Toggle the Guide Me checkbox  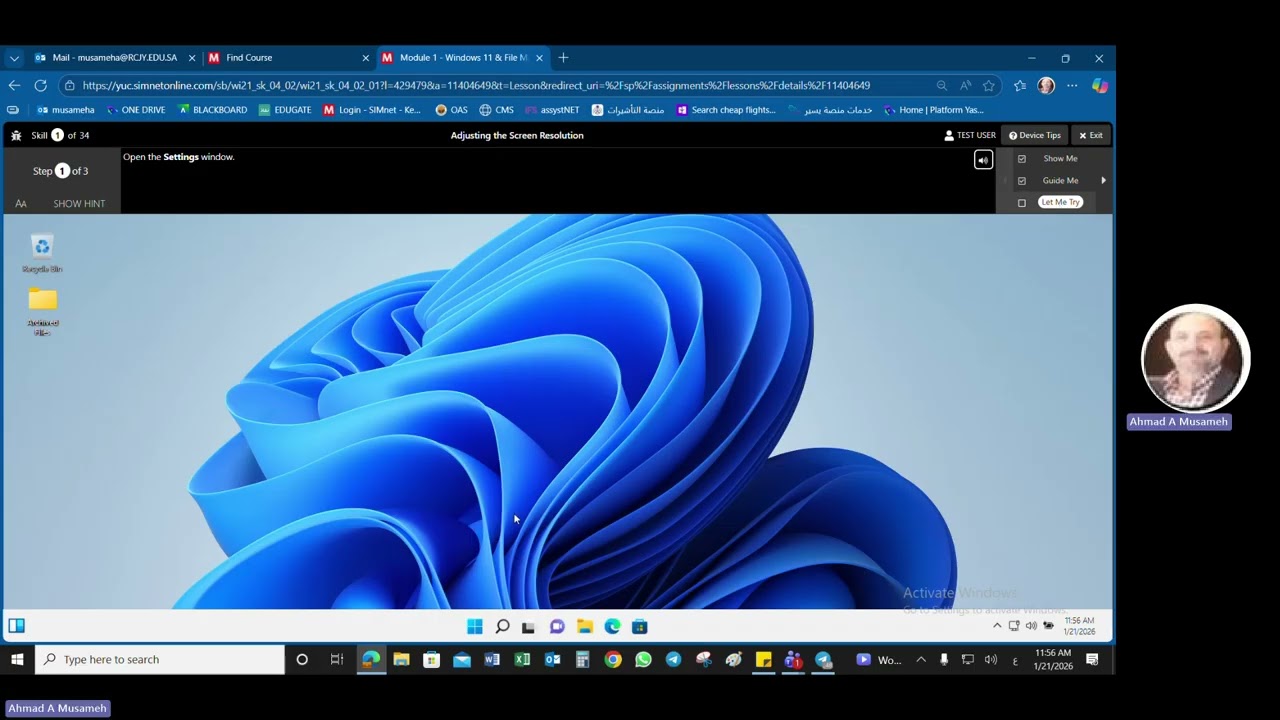pos(1021,181)
